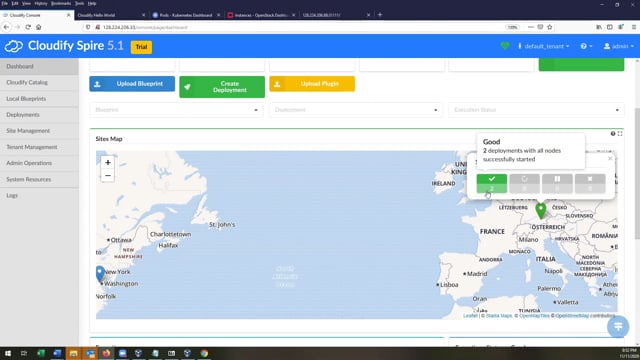
Task: Click the browser Reload button
Action: pos(28,27)
